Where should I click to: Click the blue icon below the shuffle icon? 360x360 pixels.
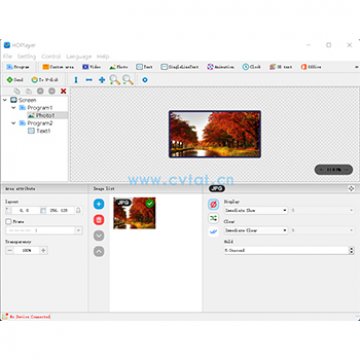(x=213, y=231)
